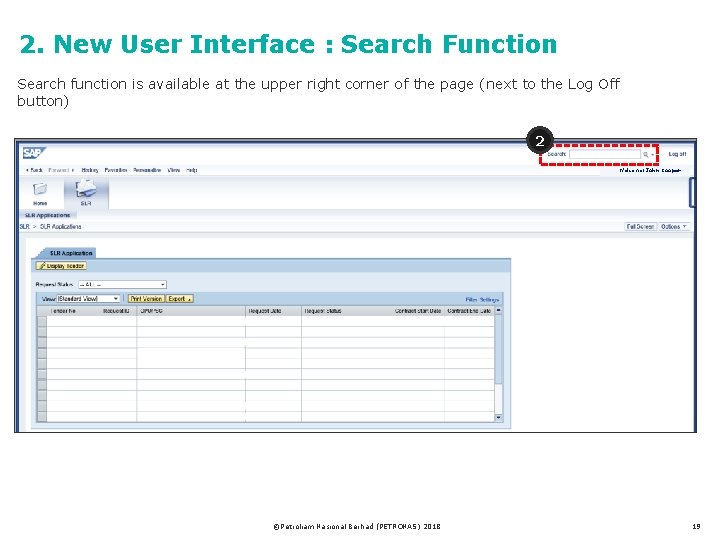Go Back in portal navigation
Image resolution: width=720 pixels, height=540 pixels.
tap(34, 170)
